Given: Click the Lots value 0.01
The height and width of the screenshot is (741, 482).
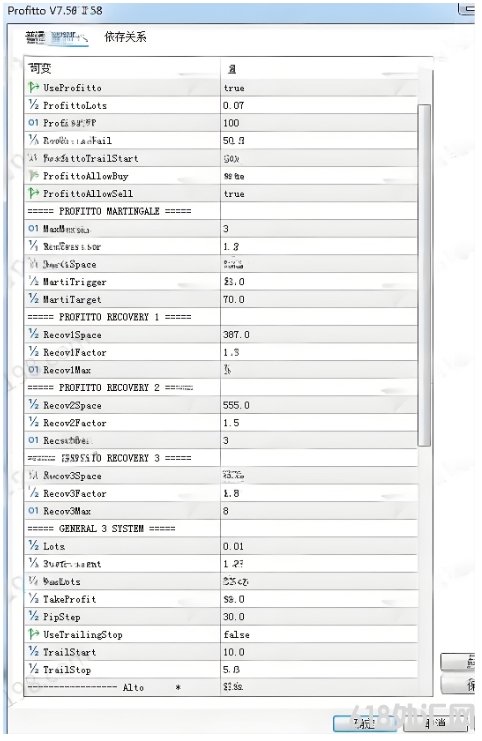Looking at the screenshot, I should 233,546.
